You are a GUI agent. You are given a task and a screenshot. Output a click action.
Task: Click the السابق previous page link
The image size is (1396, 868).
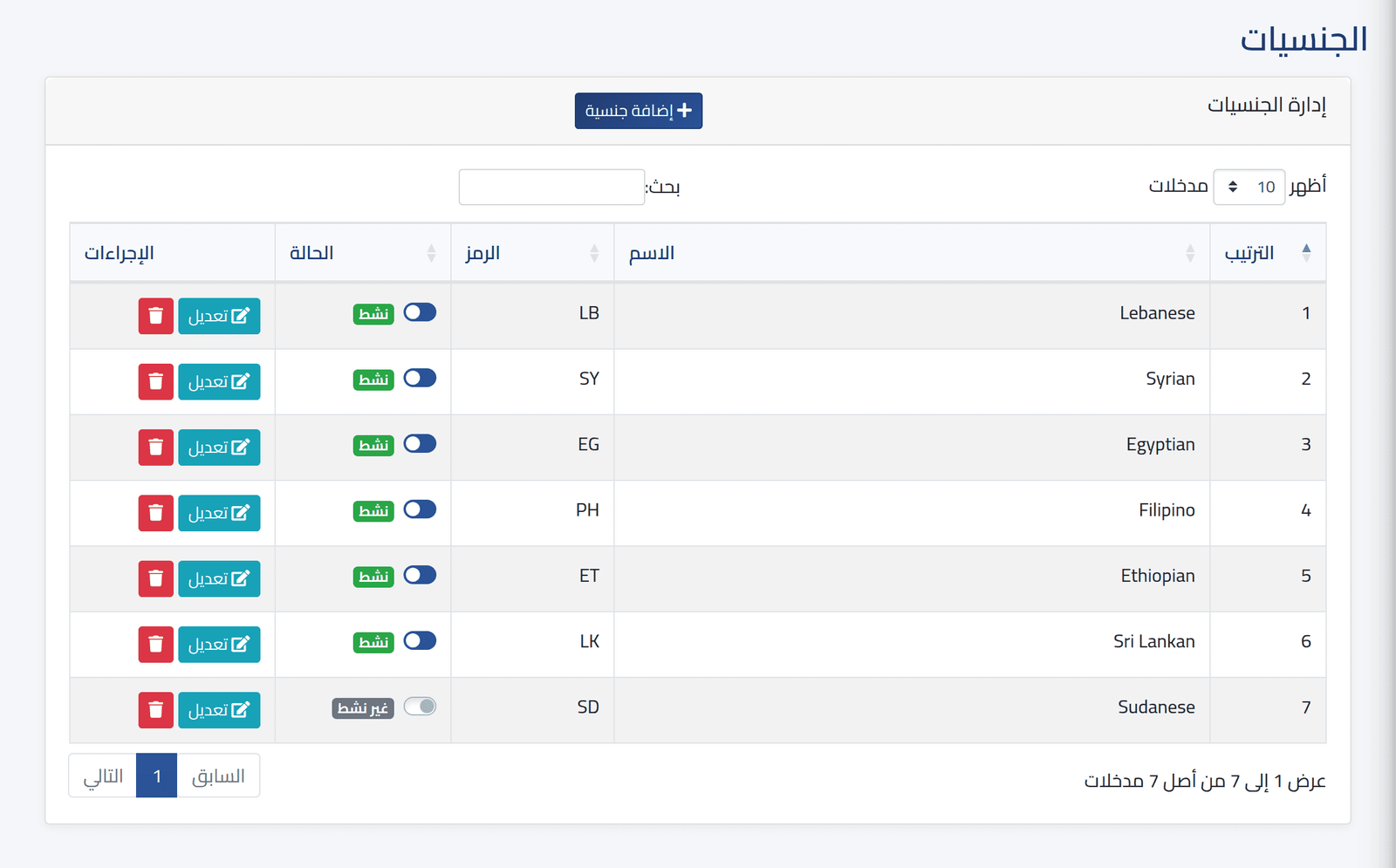point(218,776)
